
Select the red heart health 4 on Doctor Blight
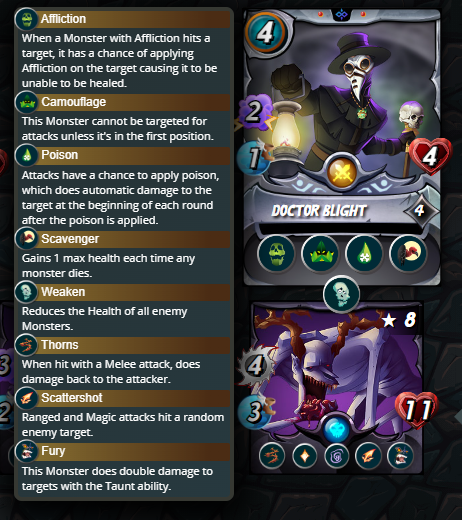coord(431,156)
